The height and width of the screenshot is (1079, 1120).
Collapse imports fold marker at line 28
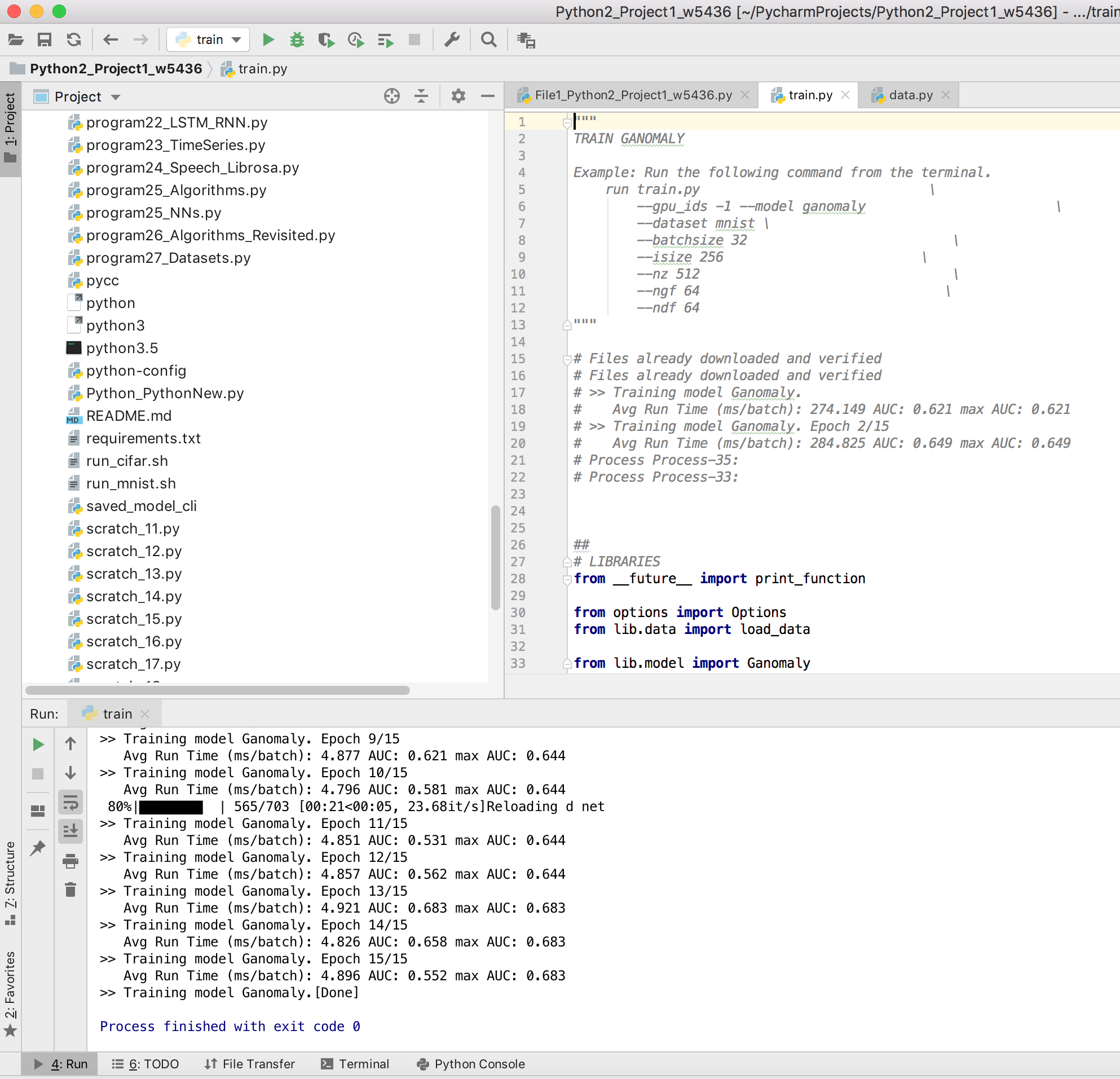pos(567,579)
